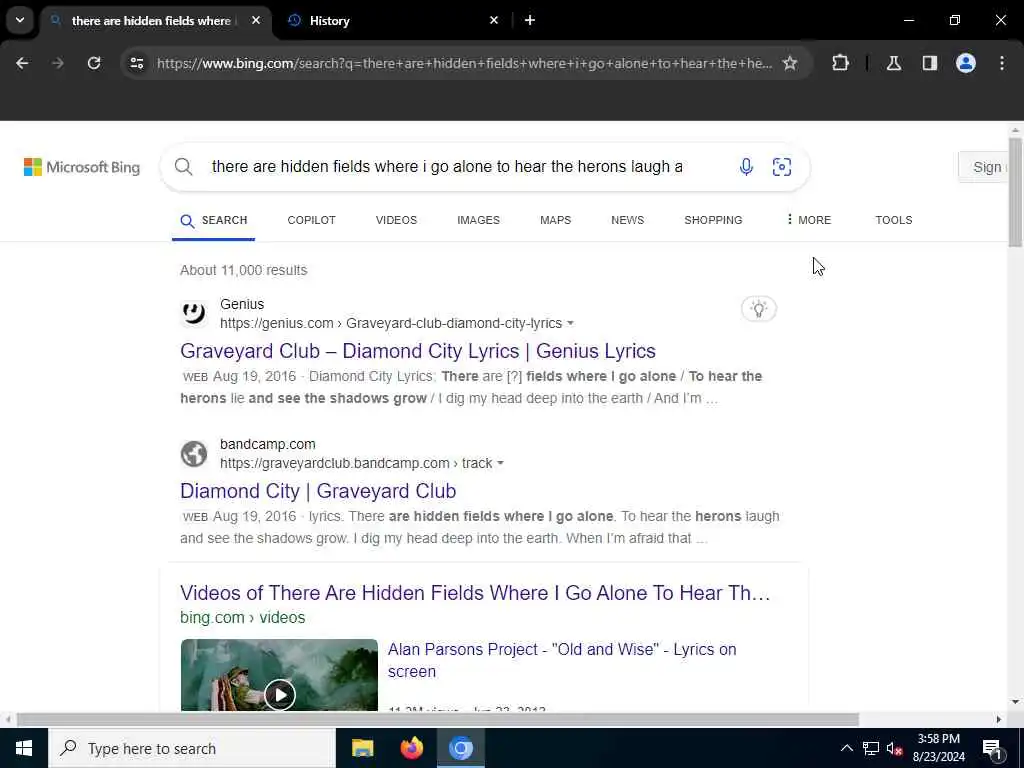Viewport: 1024px width, 768px height.
Task: Open the Chrome profile avatar
Action: click(x=966, y=63)
